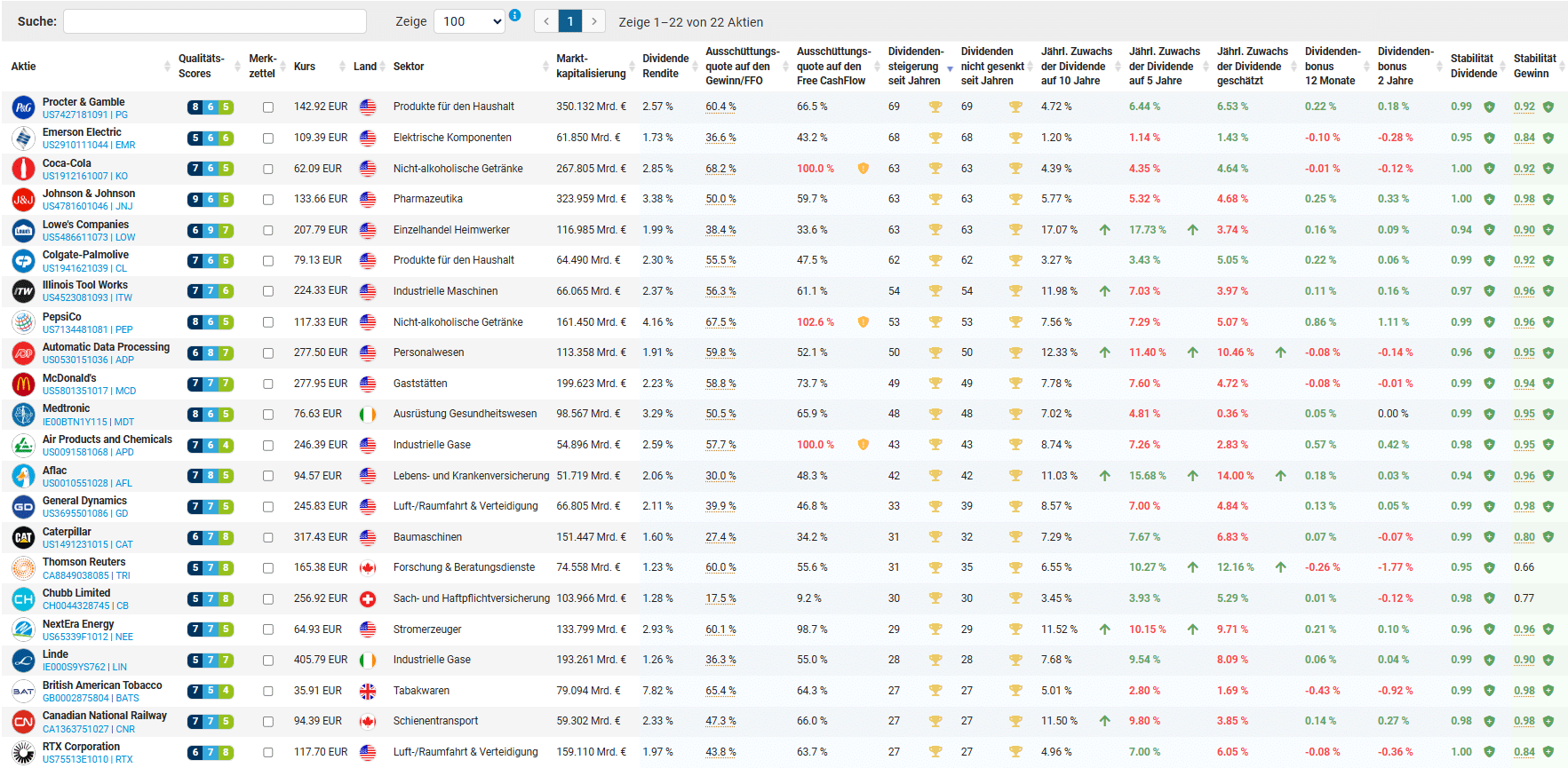Select page 1 in pagination
This screenshot has height=768, width=1568.
point(570,21)
